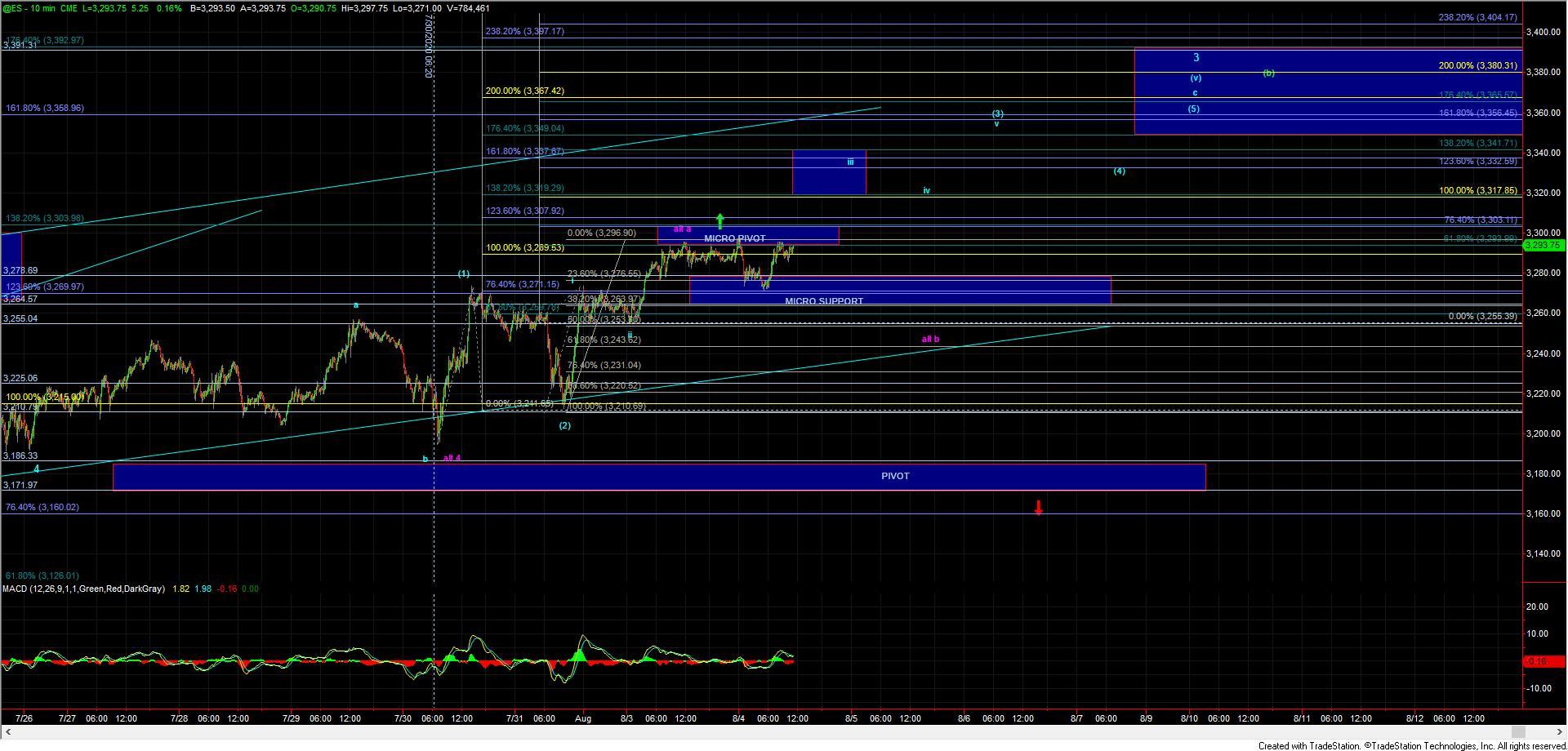
Task: Click the 3,400.00 price axis label
Action: click(1544, 32)
